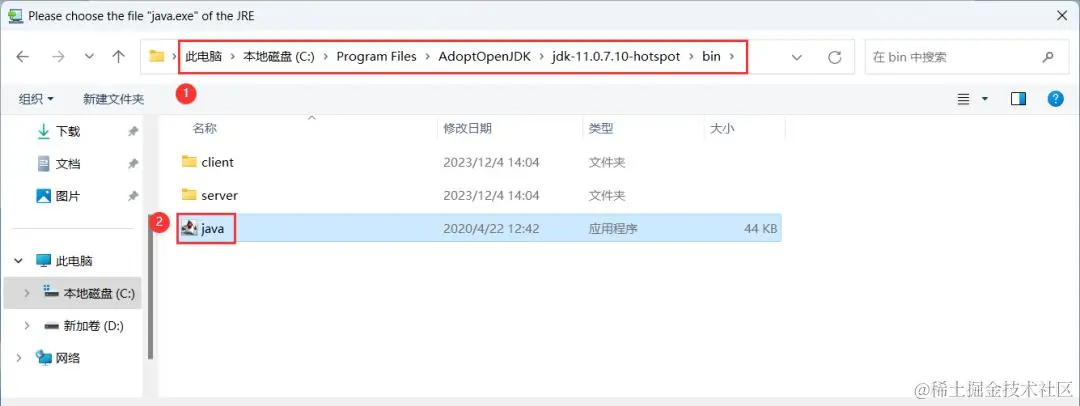The height and width of the screenshot is (406, 1080).
Task: Go back with the left arrow
Action: point(23,57)
